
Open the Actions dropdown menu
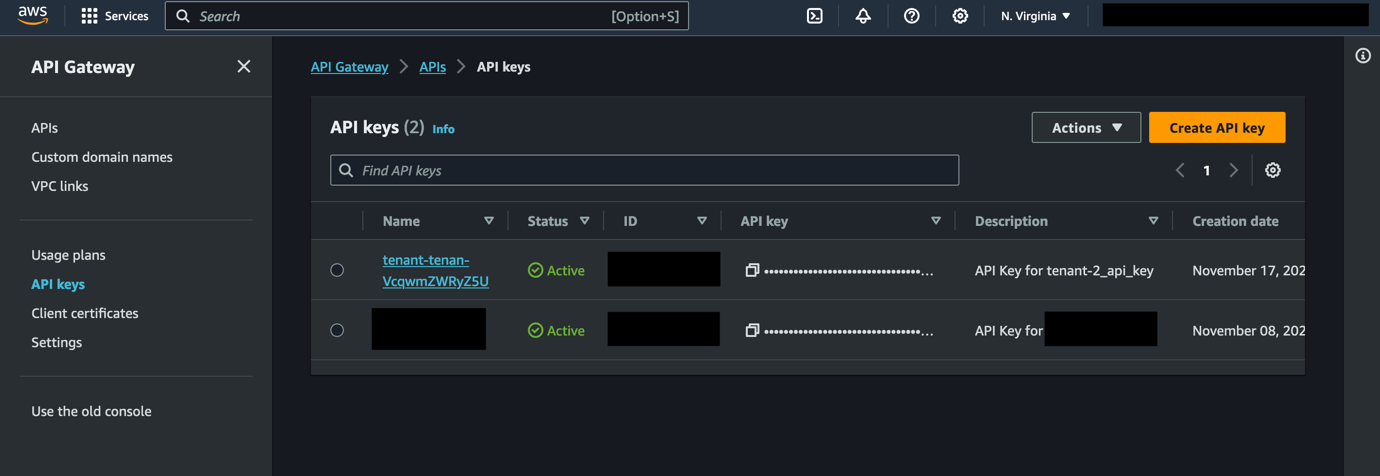click(1086, 128)
